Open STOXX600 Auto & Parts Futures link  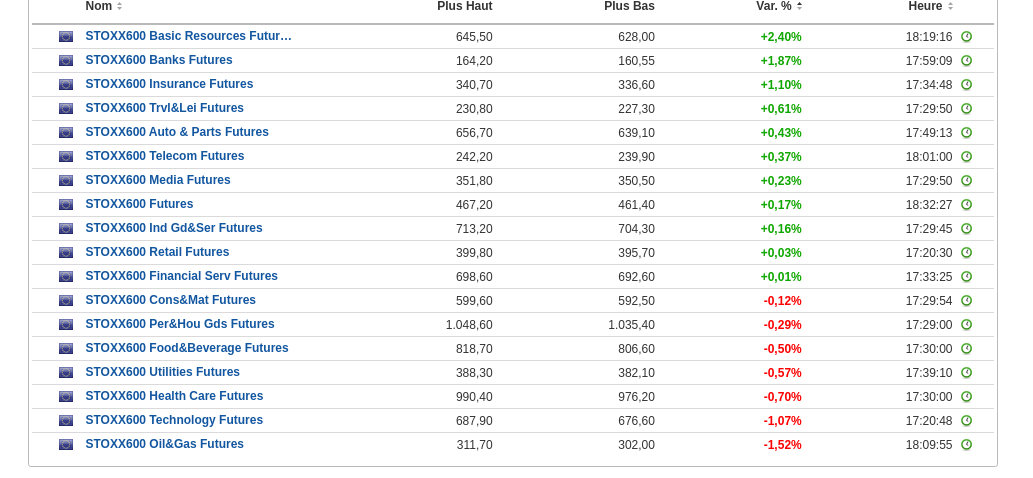177,132
